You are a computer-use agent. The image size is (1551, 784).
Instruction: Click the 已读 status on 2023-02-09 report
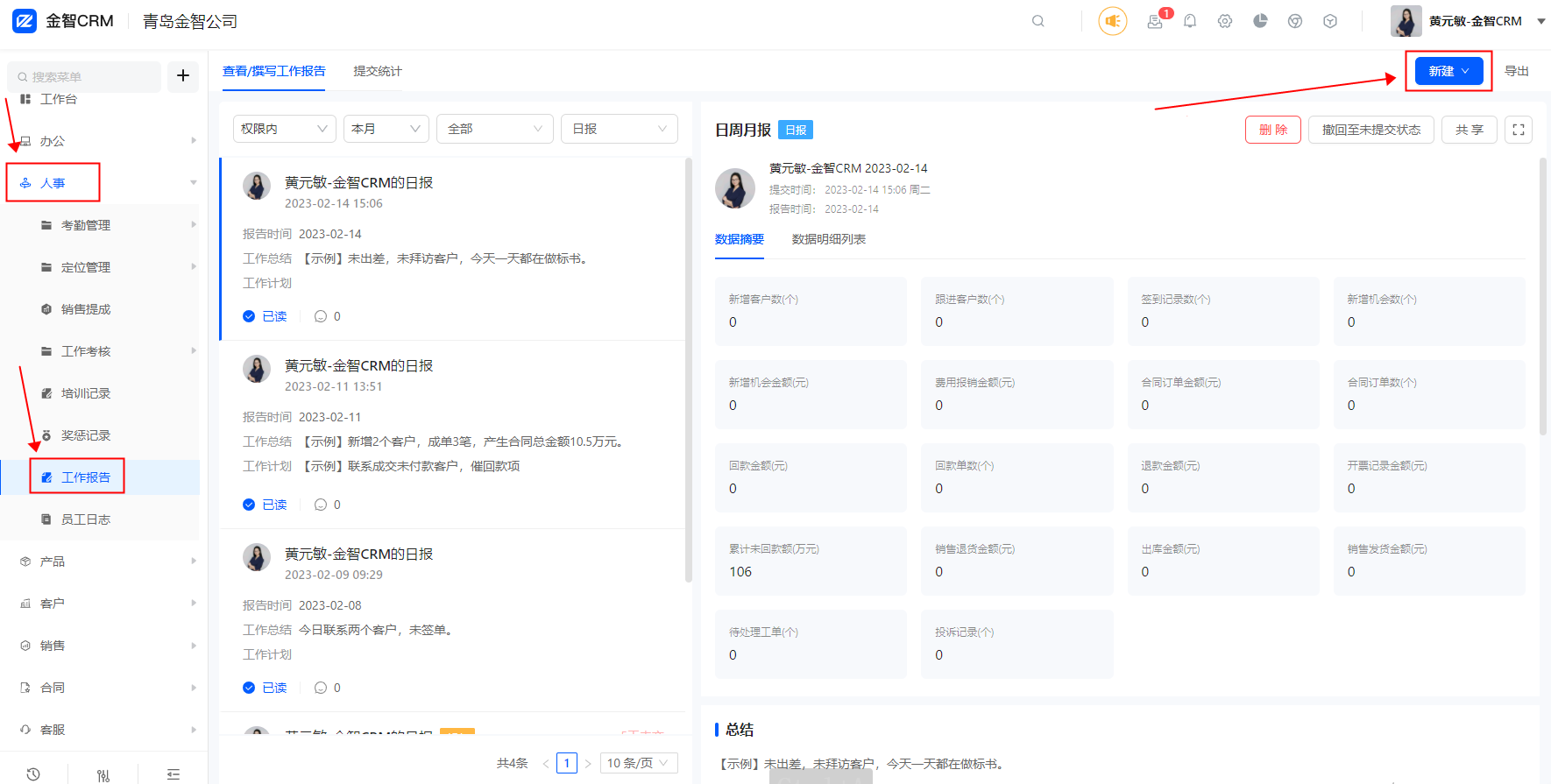[x=265, y=688]
